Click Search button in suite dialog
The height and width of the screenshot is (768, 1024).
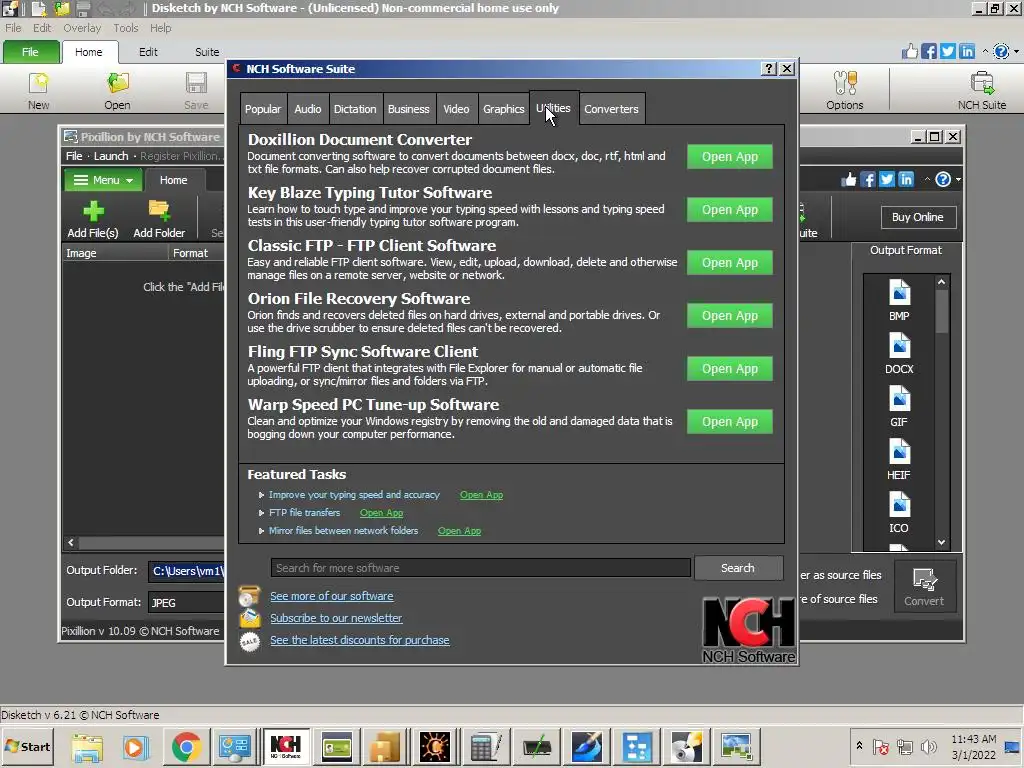(x=738, y=568)
